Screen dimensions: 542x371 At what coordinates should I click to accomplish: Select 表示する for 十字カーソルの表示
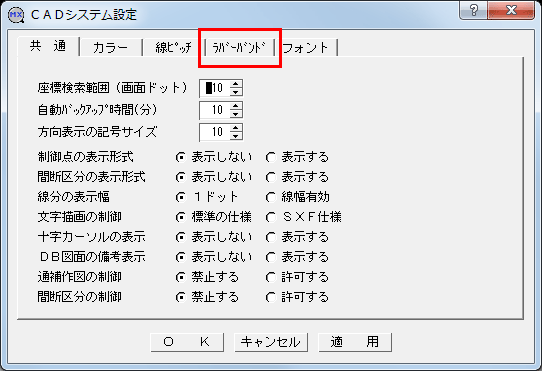(x=297, y=237)
